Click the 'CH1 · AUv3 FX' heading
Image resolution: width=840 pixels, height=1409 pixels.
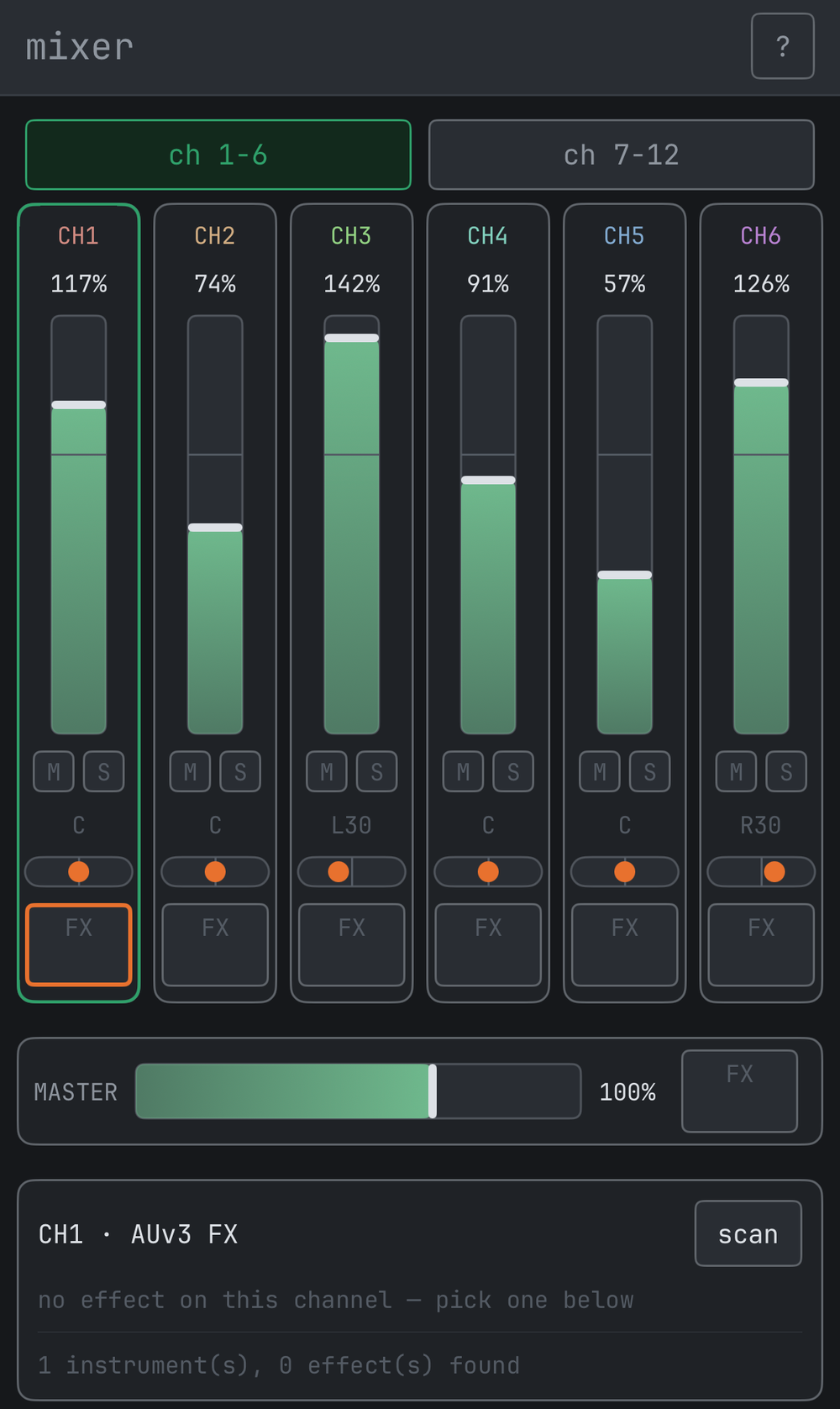pyautogui.click(x=139, y=1234)
